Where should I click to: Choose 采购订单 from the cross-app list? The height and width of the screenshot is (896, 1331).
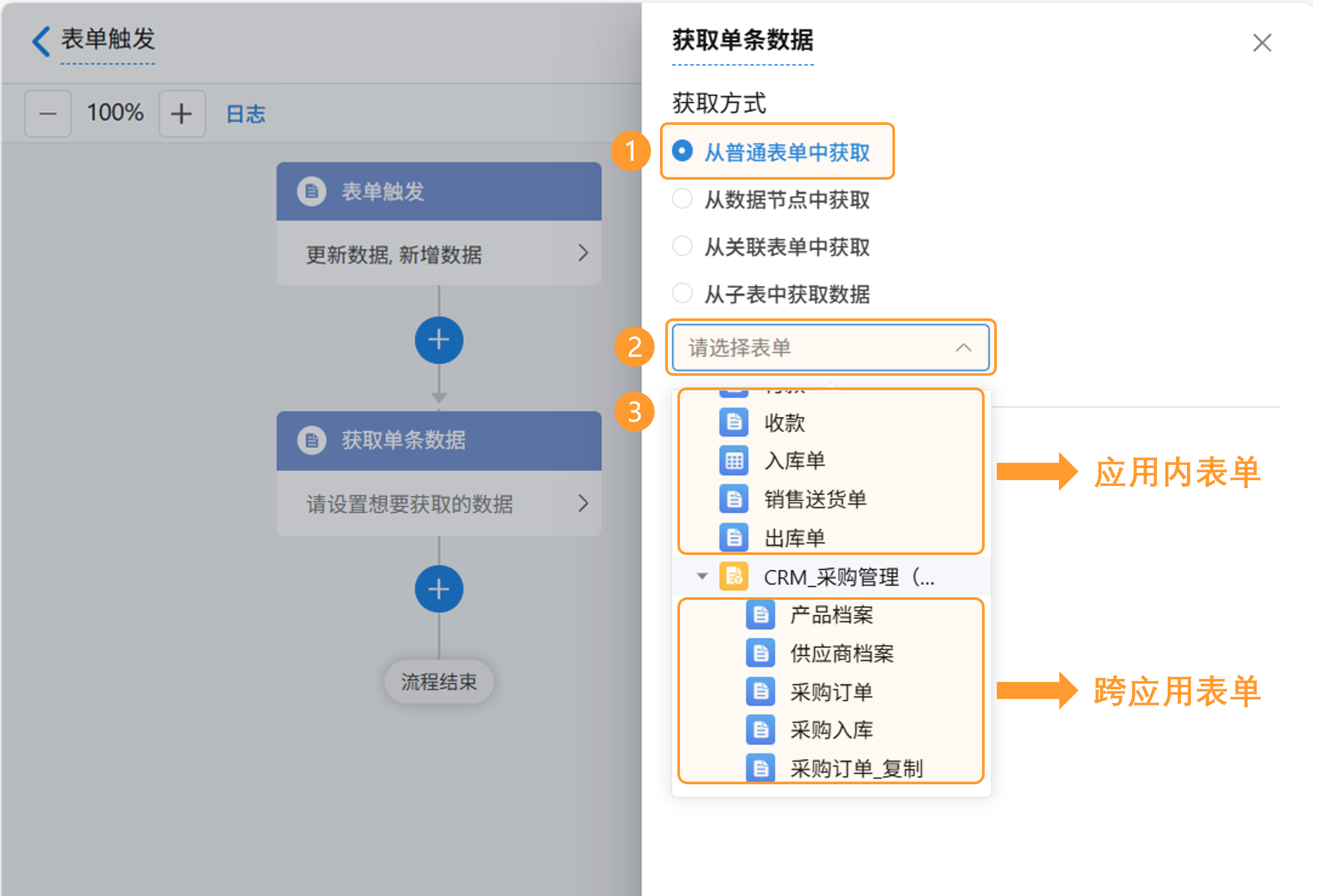pos(830,692)
